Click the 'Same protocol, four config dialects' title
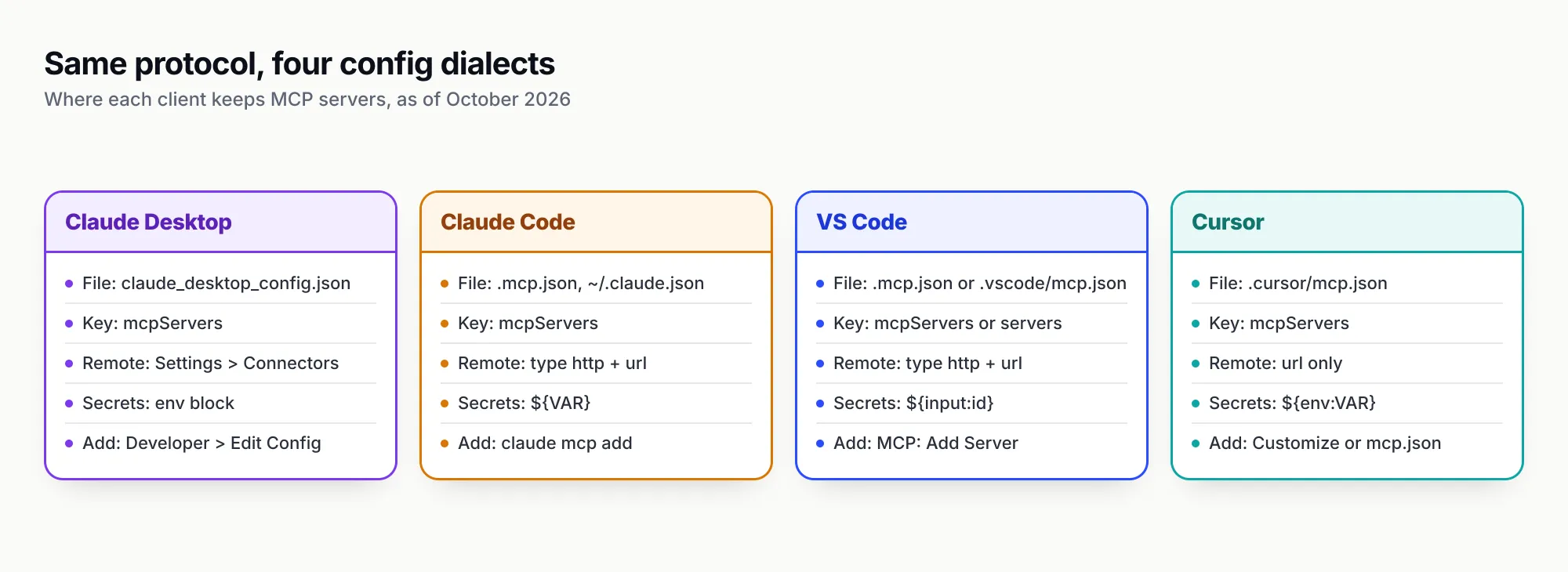Image resolution: width=1568 pixels, height=572 pixels. pos(299,64)
